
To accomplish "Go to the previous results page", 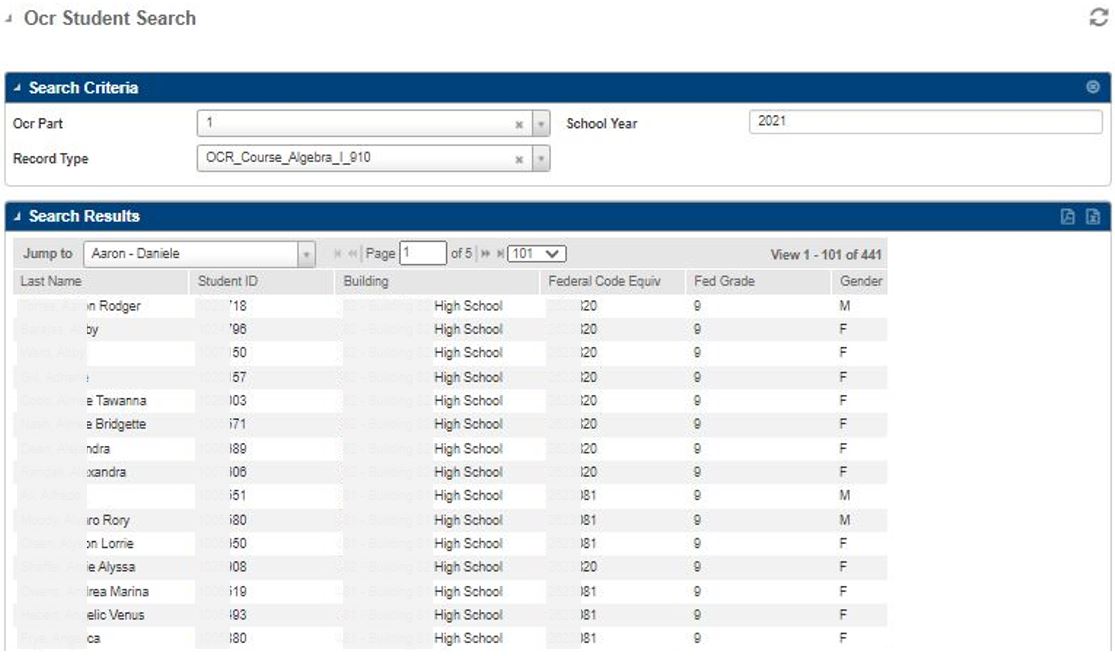I will pos(352,253).
